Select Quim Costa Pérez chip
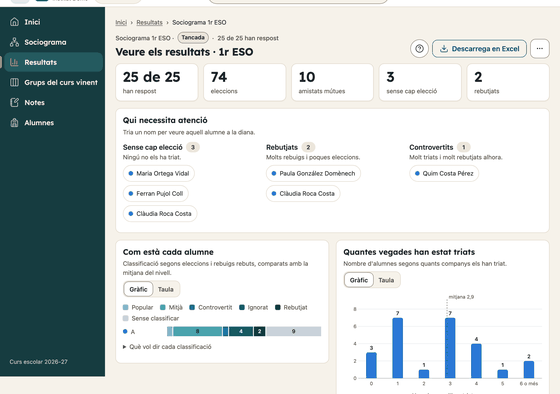The image size is (560, 394). (x=444, y=173)
